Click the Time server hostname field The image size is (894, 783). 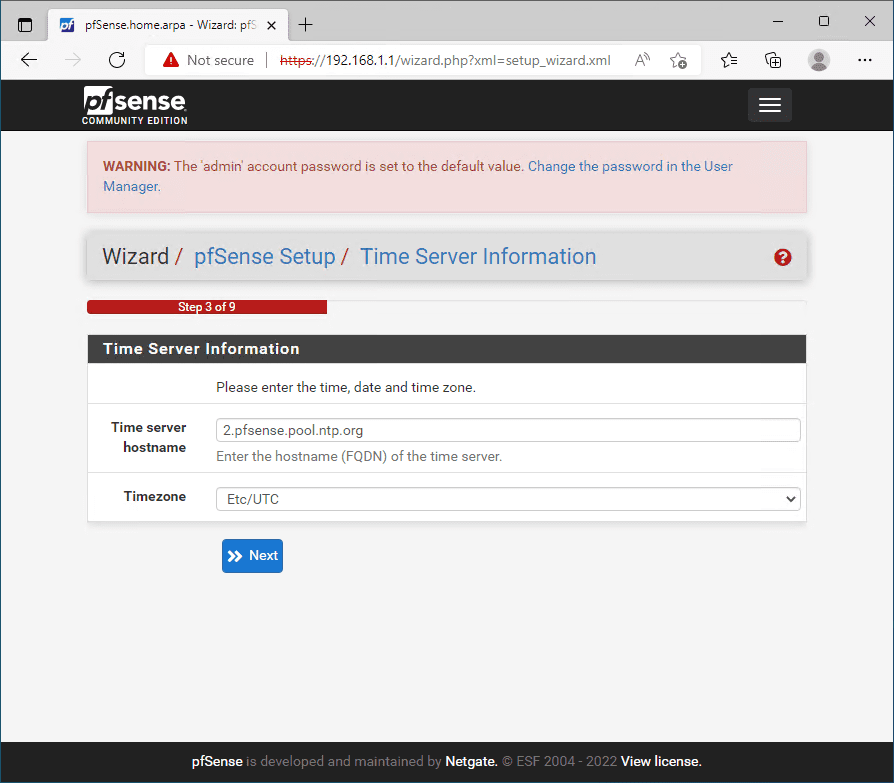coord(508,429)
